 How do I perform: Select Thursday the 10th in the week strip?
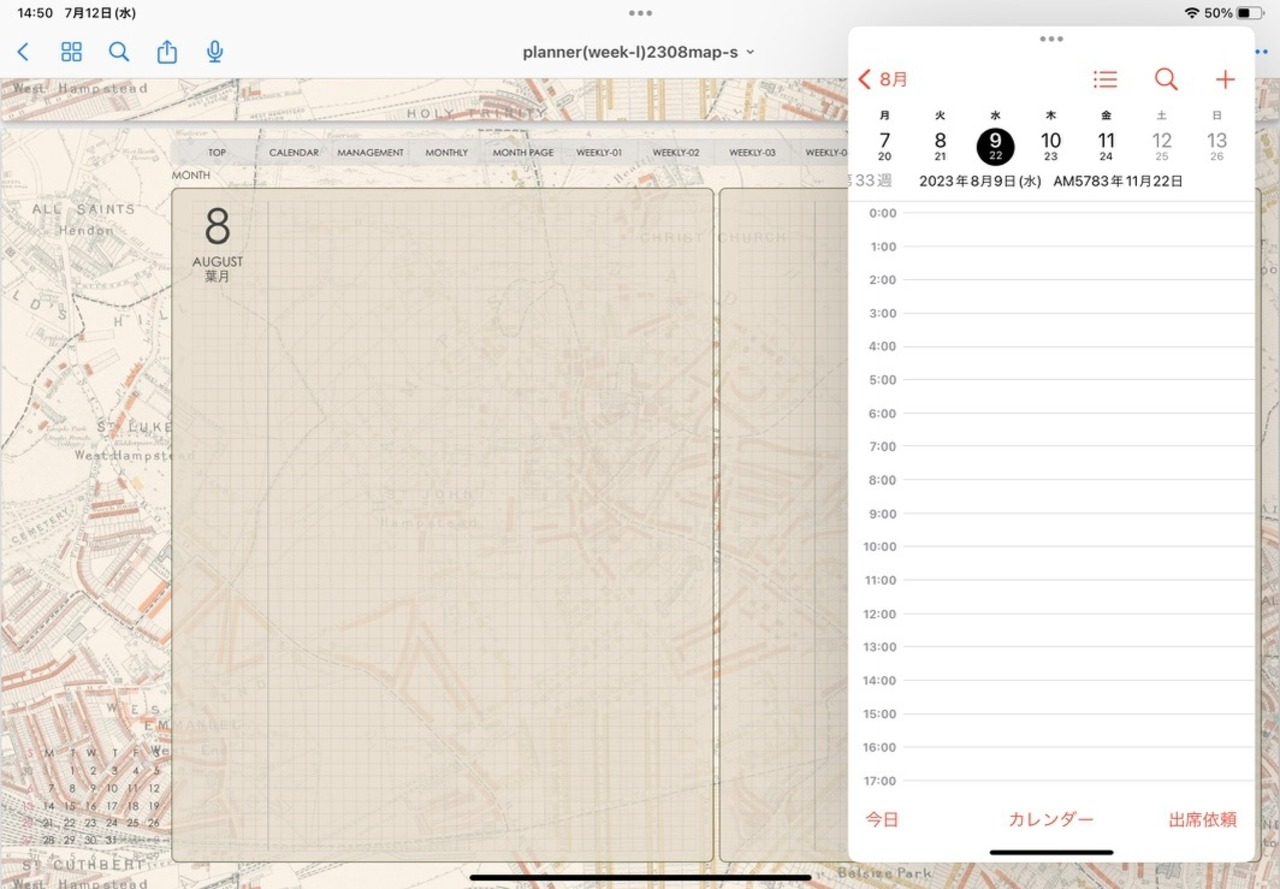pyautogui.click(x=1050, y=146)
